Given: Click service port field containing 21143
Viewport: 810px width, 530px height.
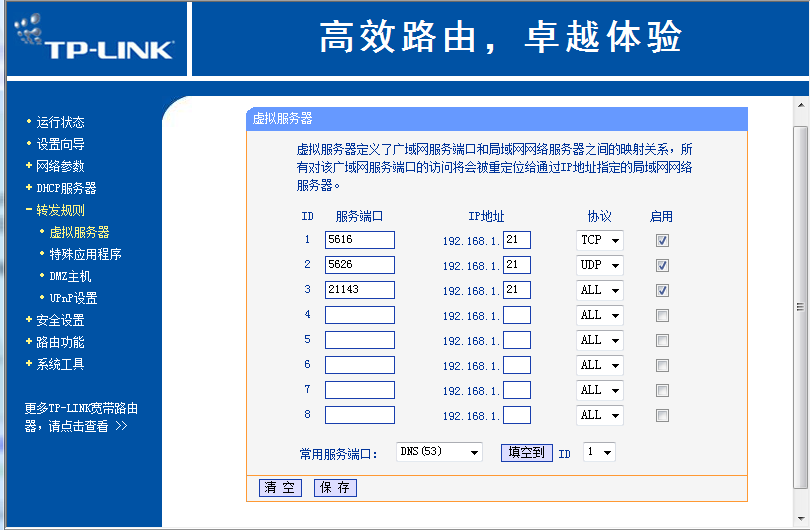Looking at the screenshot, I should [x=360, y=290].
